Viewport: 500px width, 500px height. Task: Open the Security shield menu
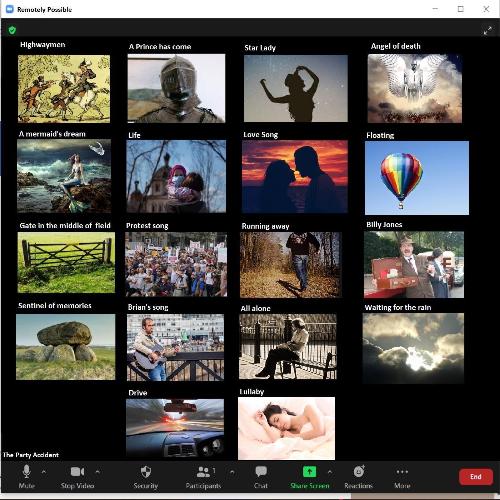pos(146,477)
